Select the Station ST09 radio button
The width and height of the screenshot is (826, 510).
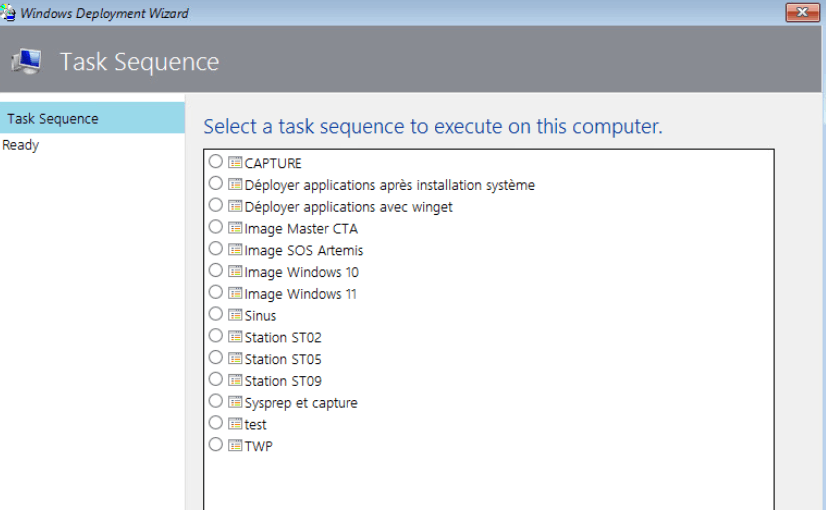(x=216, y=380)
